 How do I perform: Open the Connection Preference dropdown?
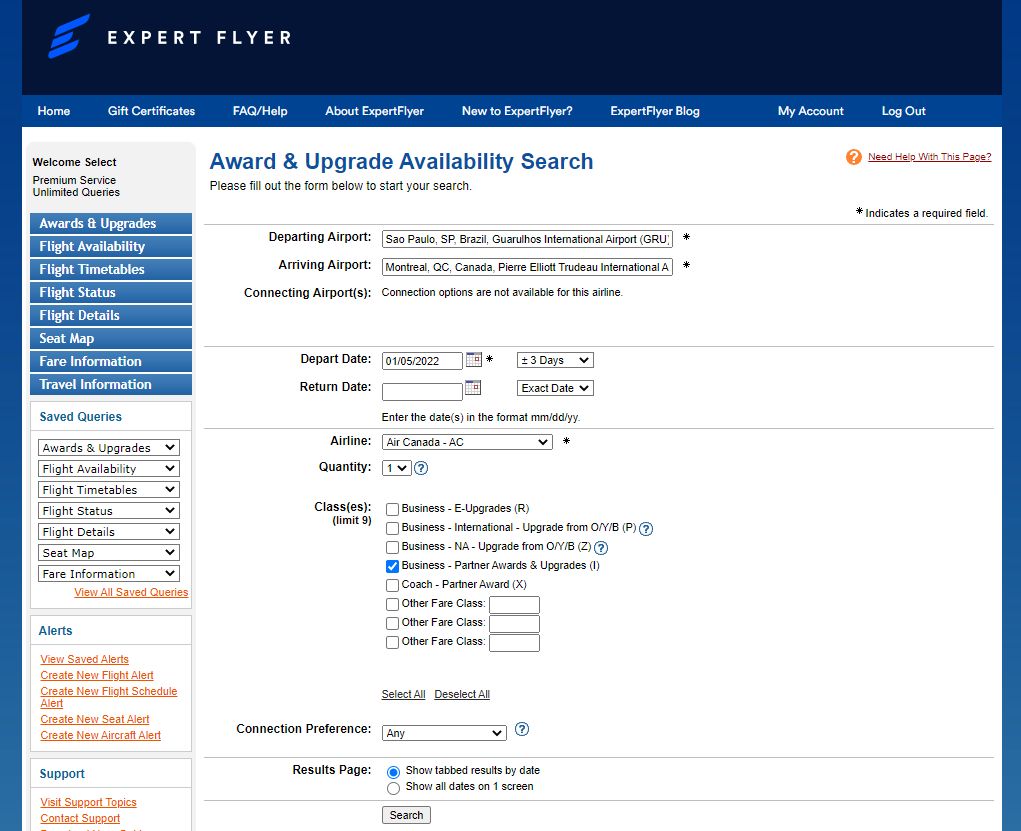click(444, 733)
